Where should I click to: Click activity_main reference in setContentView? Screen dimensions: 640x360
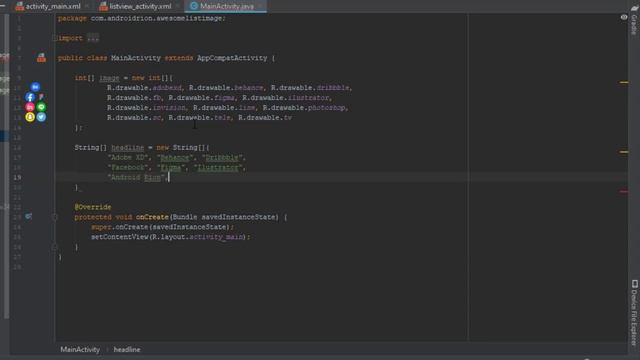coord(216,237)
